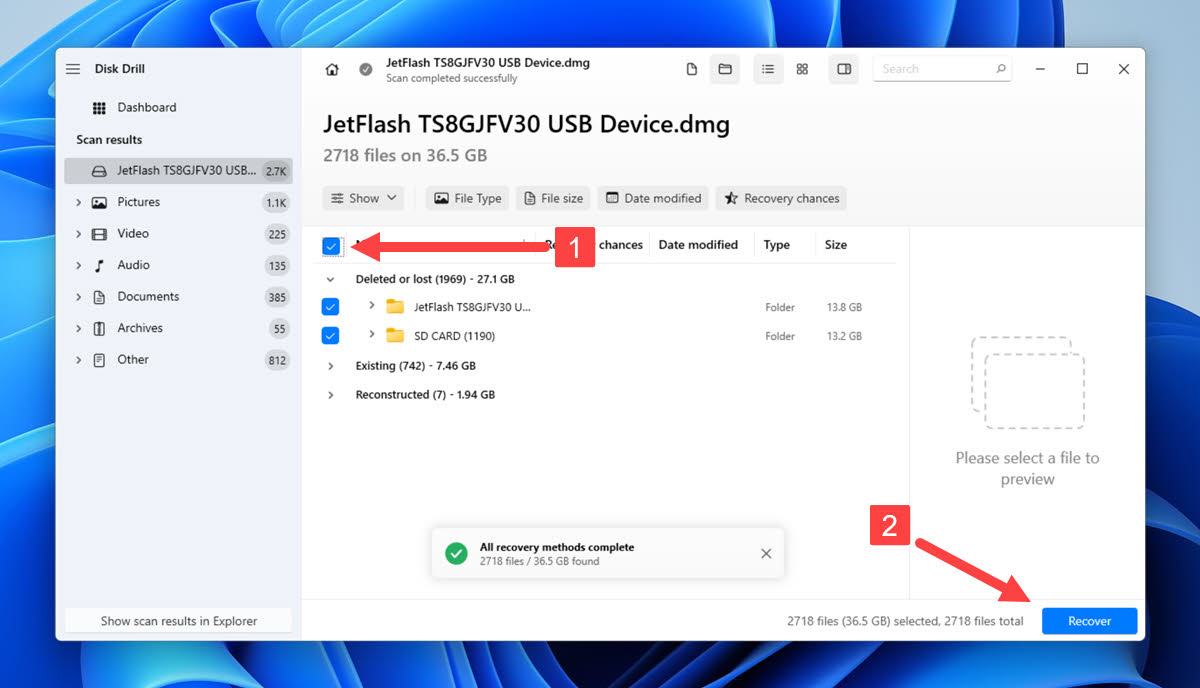Open the Pictures category

pyautogui.click(x=138, y=202)
